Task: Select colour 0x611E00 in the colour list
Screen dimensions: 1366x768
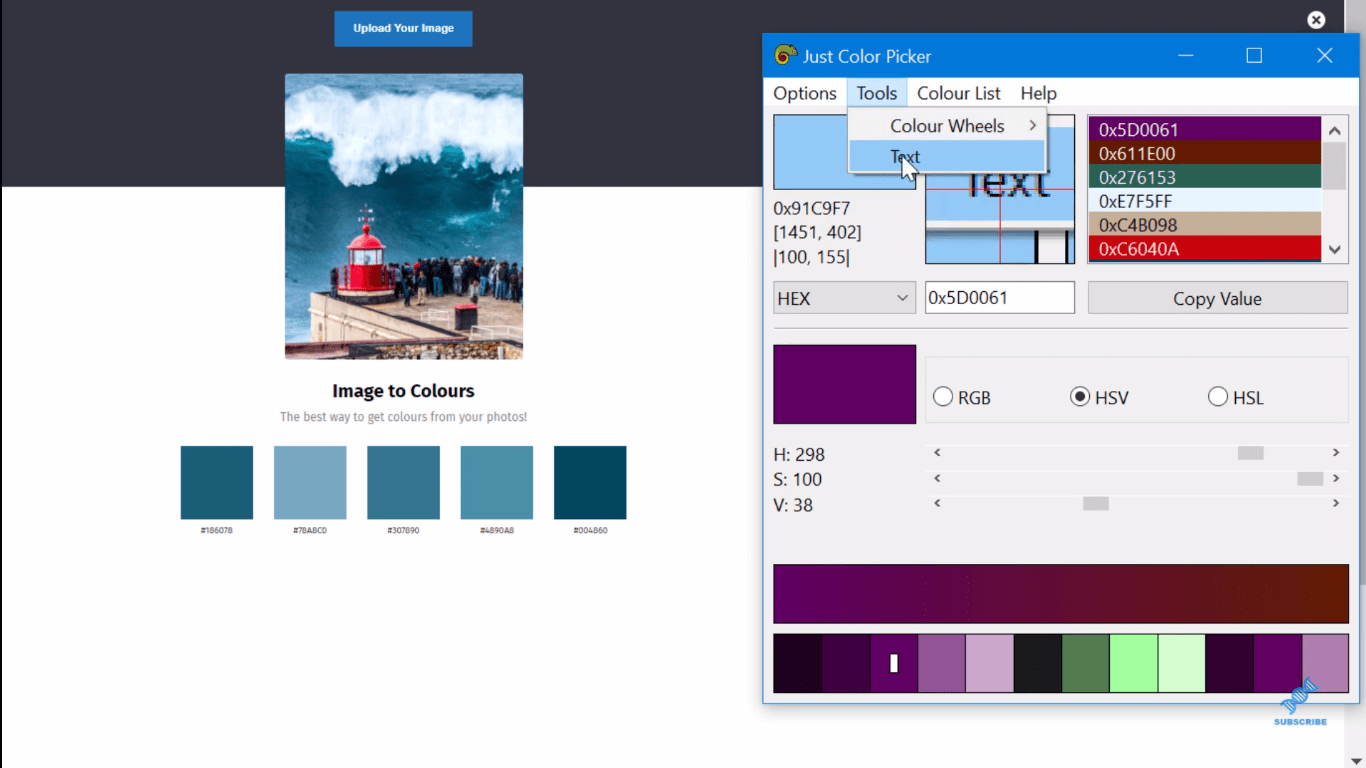Action: pos(1205,153)
